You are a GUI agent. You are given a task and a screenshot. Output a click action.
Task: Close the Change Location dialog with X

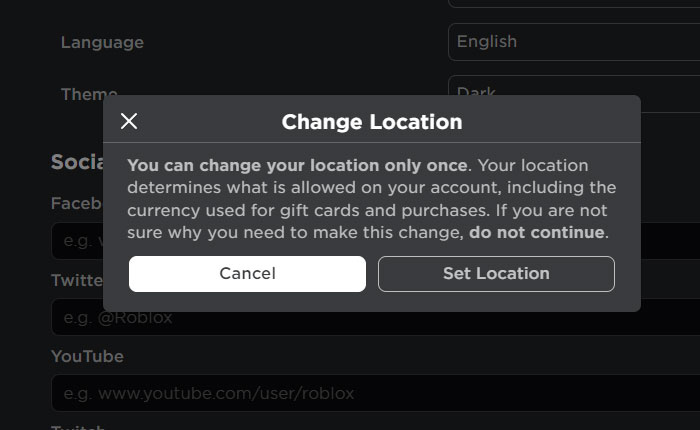(x=129, y=122)
